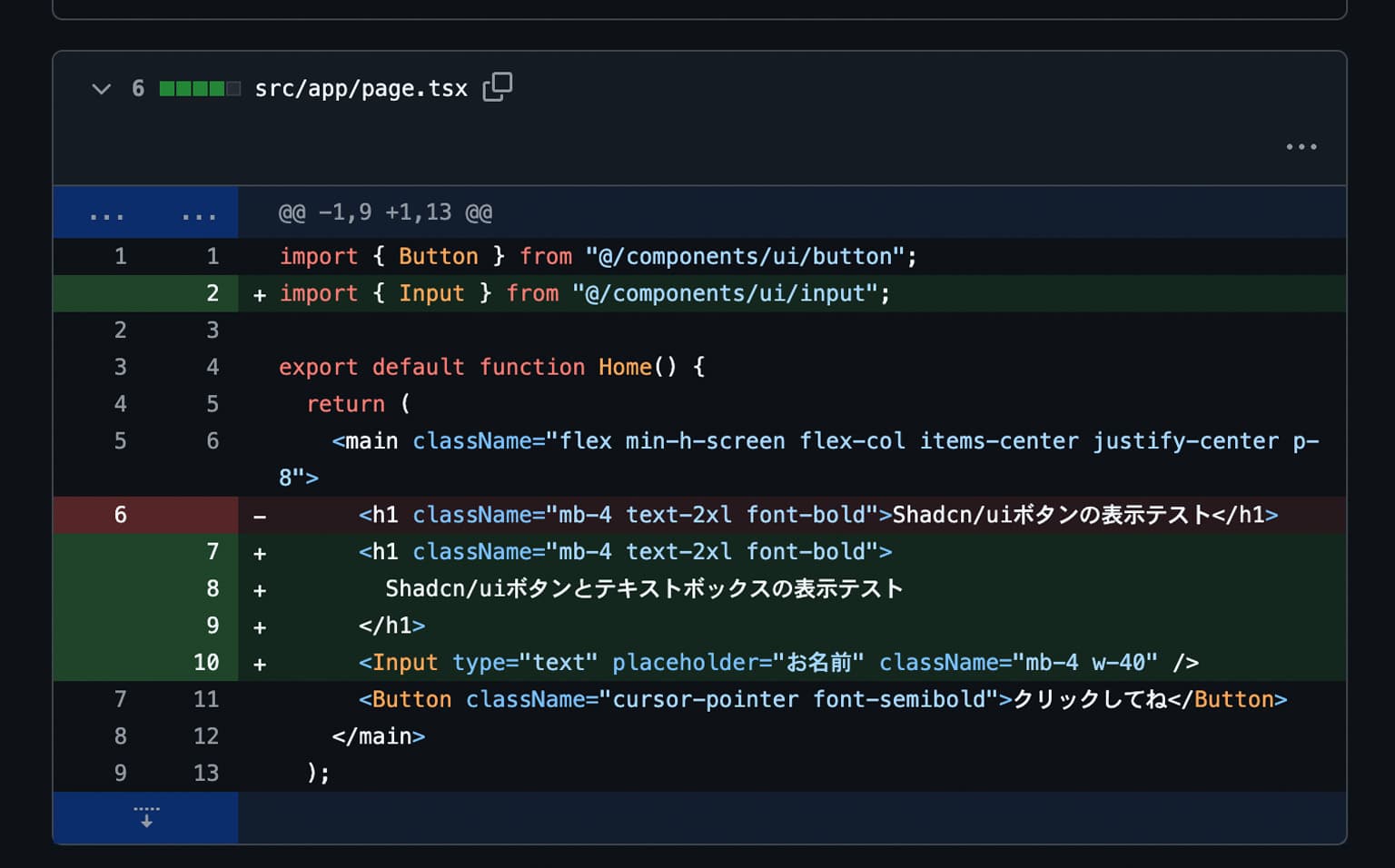Expand hidden lines below line 13

(x=145, y=817)
